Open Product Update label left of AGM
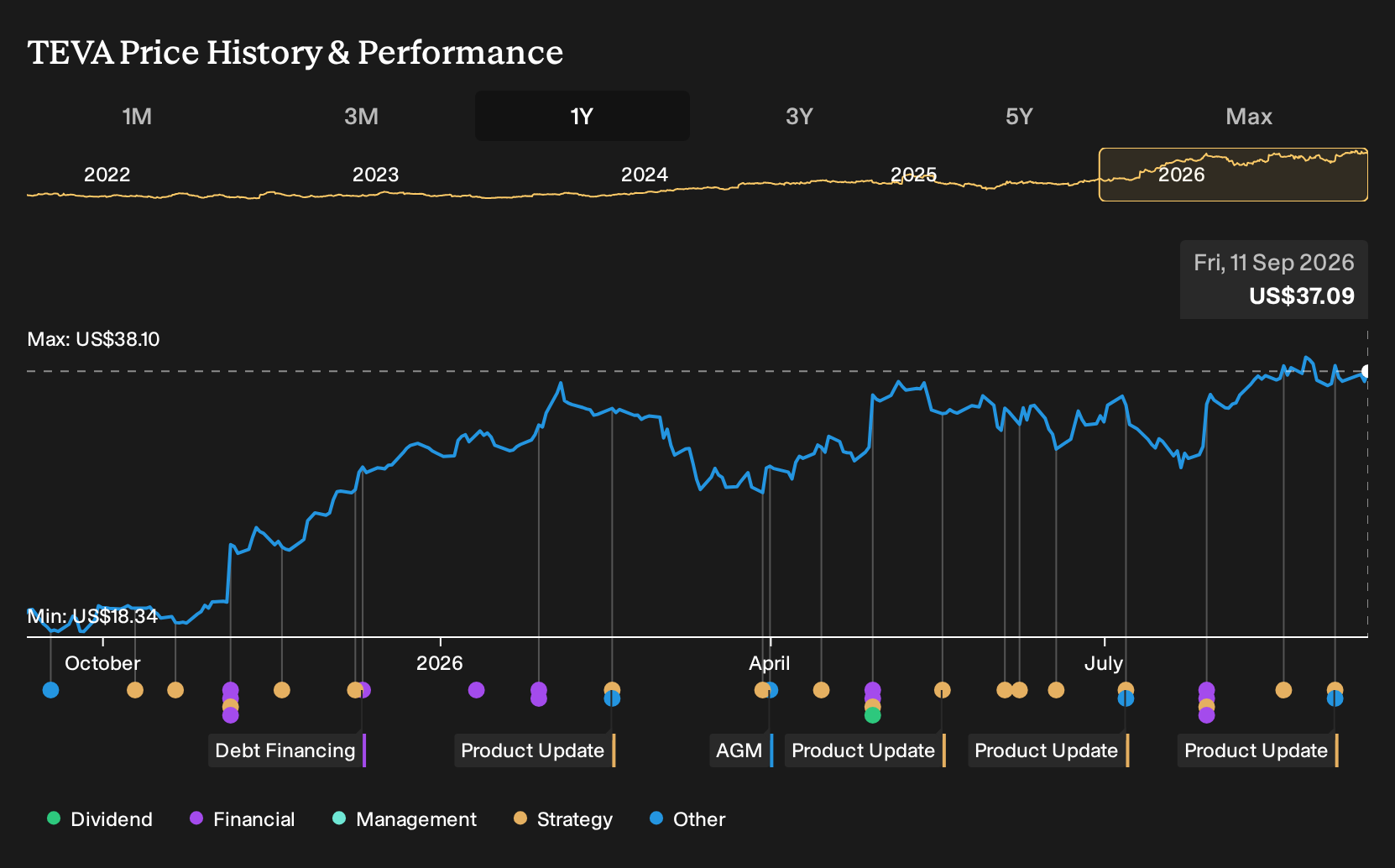Screen dimensions: 1395x868 (534, 750)
